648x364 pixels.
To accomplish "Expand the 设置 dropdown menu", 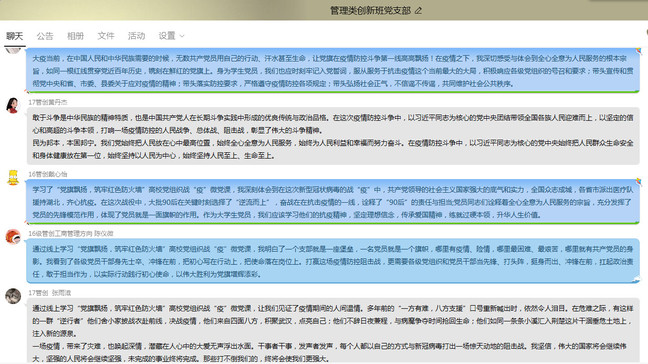I will pos(171,36).
